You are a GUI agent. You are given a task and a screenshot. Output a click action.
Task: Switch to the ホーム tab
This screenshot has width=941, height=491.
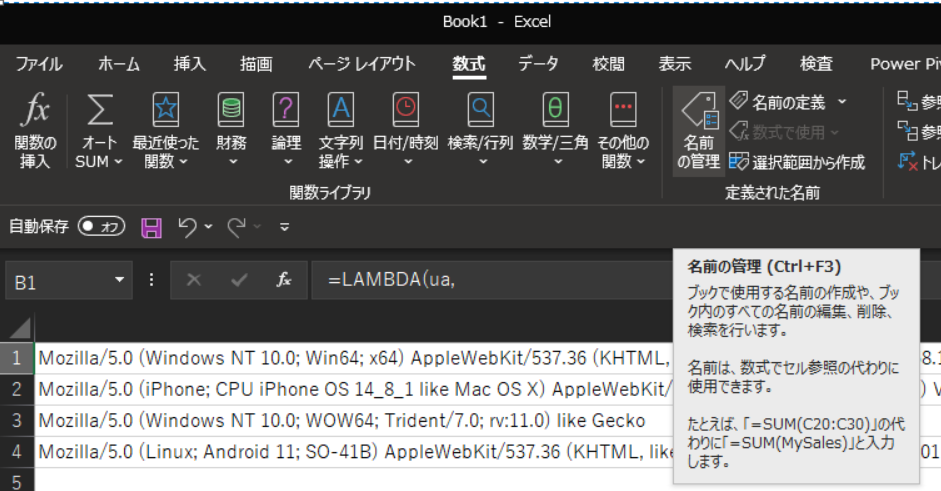click(x=119, y=64)
